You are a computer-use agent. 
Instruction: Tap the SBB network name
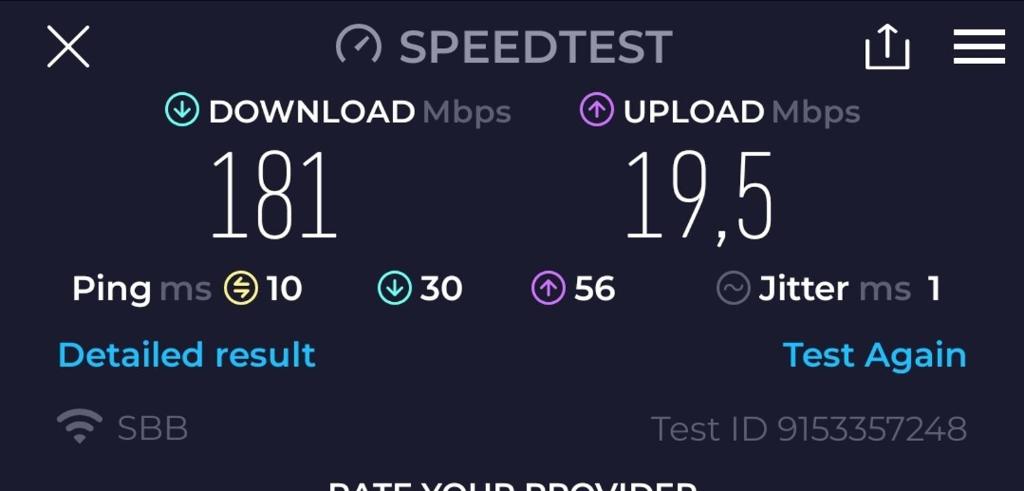click(x=153, y=429)
